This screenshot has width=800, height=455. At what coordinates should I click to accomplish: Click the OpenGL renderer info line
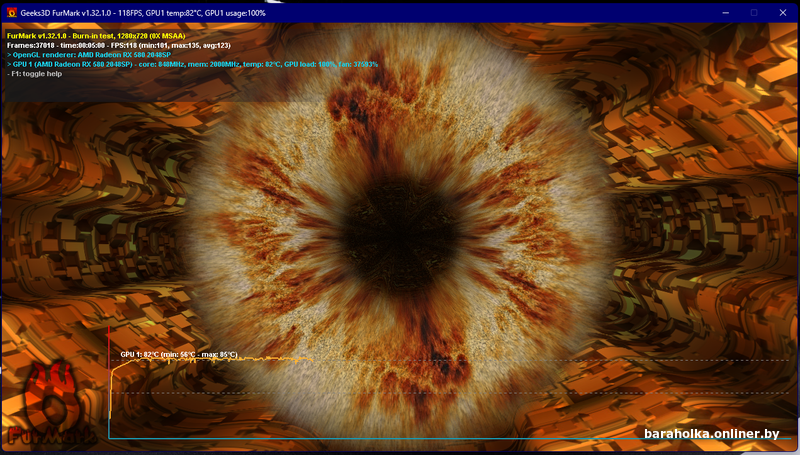tap(89, 55)
